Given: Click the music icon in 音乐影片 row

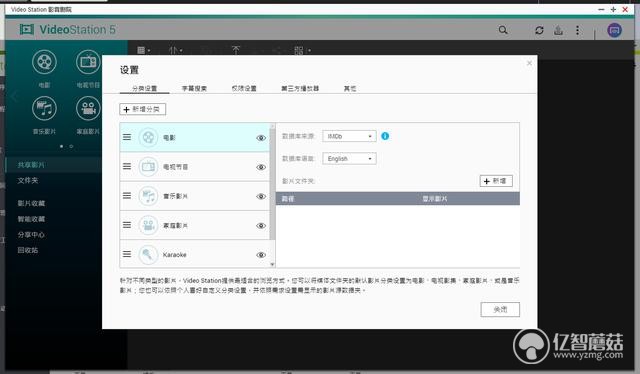Looking at the screenshot, I should click(148, 196).
